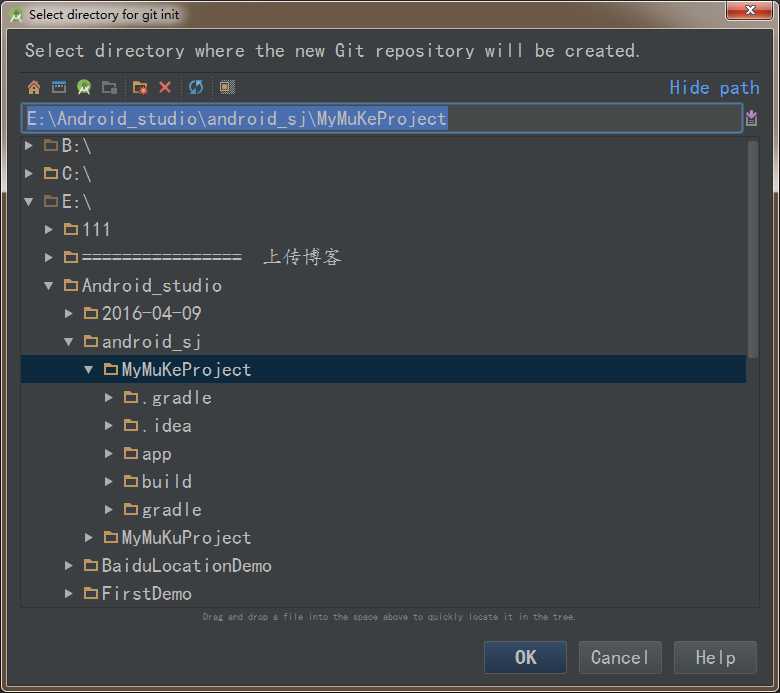Image resolution: width=780 pixels, height=693 pixels.
Task: Expand the C:\ drive node
Action: point(28,174)
